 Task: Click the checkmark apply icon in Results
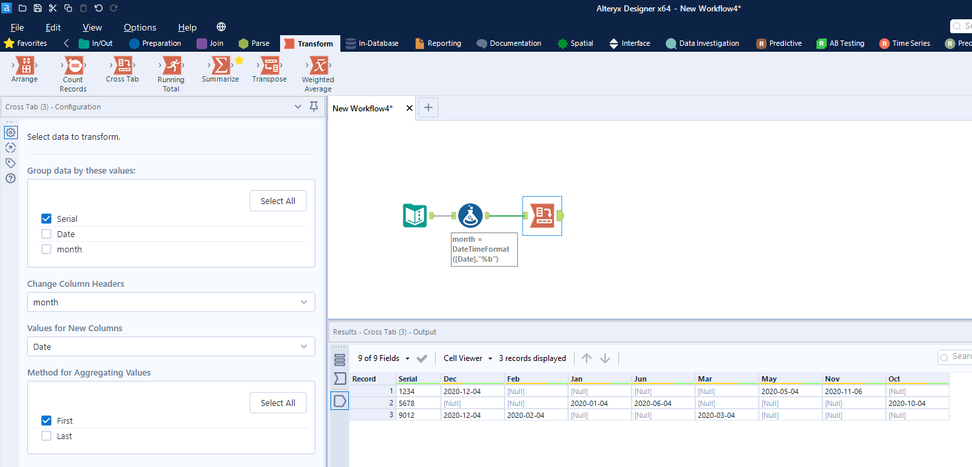point(422,358)
